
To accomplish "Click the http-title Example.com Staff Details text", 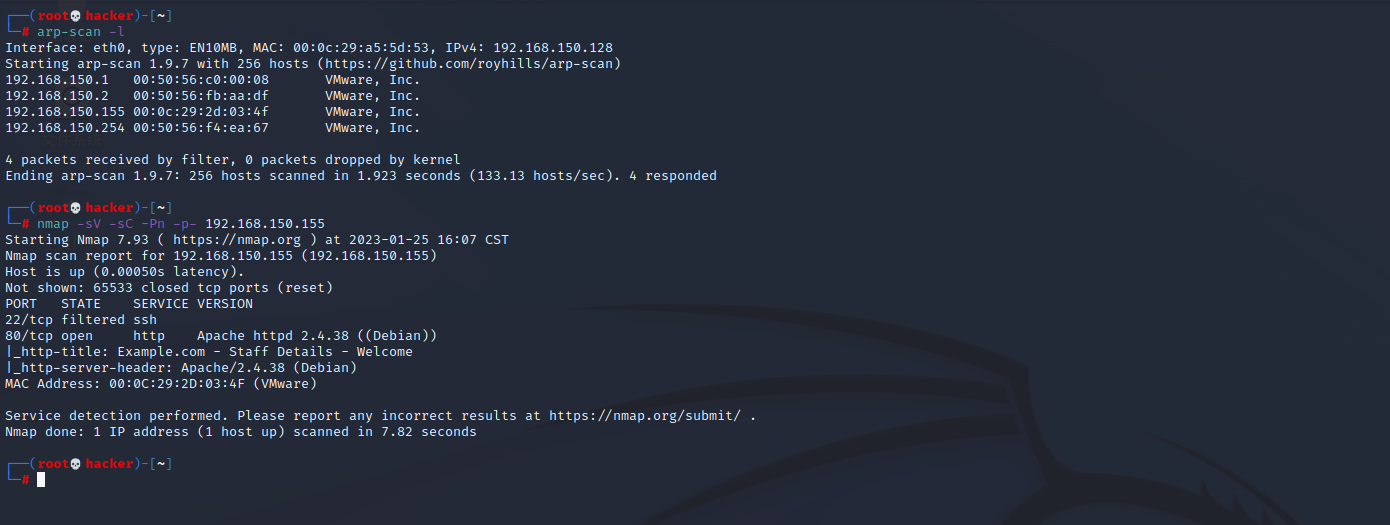I will (209, 352).
